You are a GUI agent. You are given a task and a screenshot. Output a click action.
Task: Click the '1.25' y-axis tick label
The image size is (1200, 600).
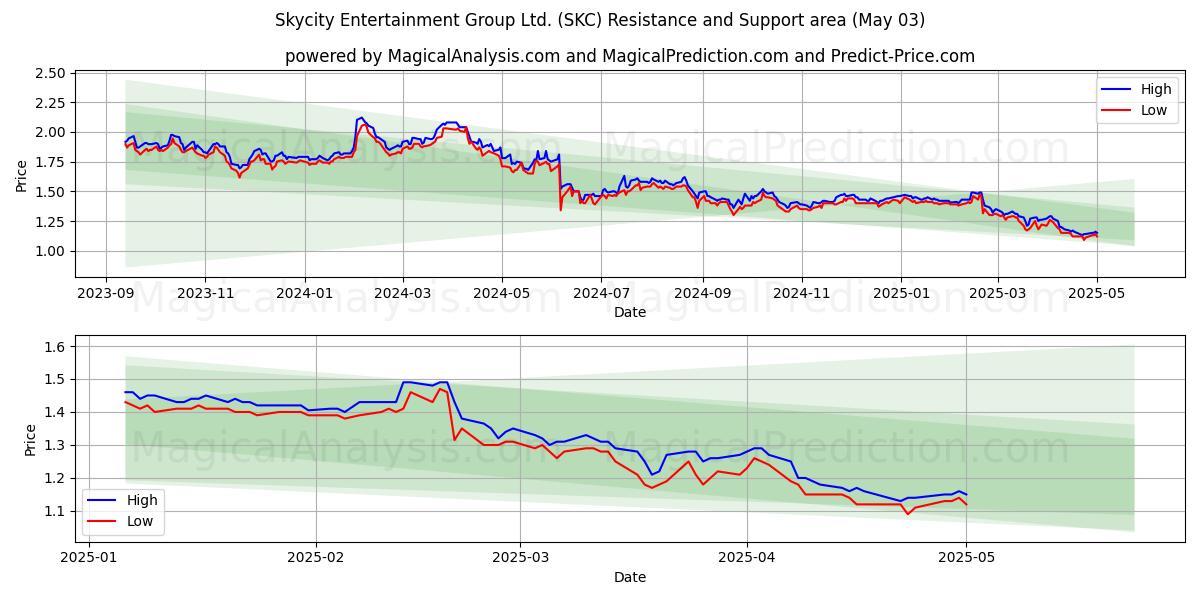(x=51, y=221)
